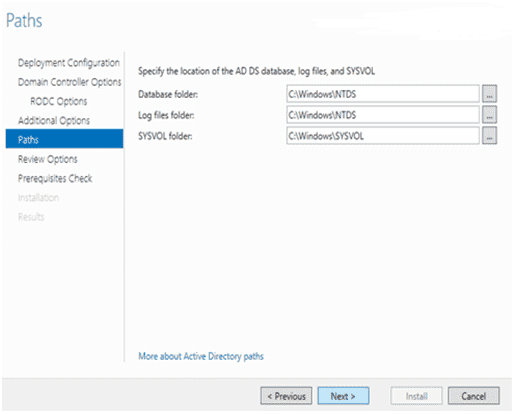
Task: Select the SYSVOL folder path field
Action: [383, 136]
